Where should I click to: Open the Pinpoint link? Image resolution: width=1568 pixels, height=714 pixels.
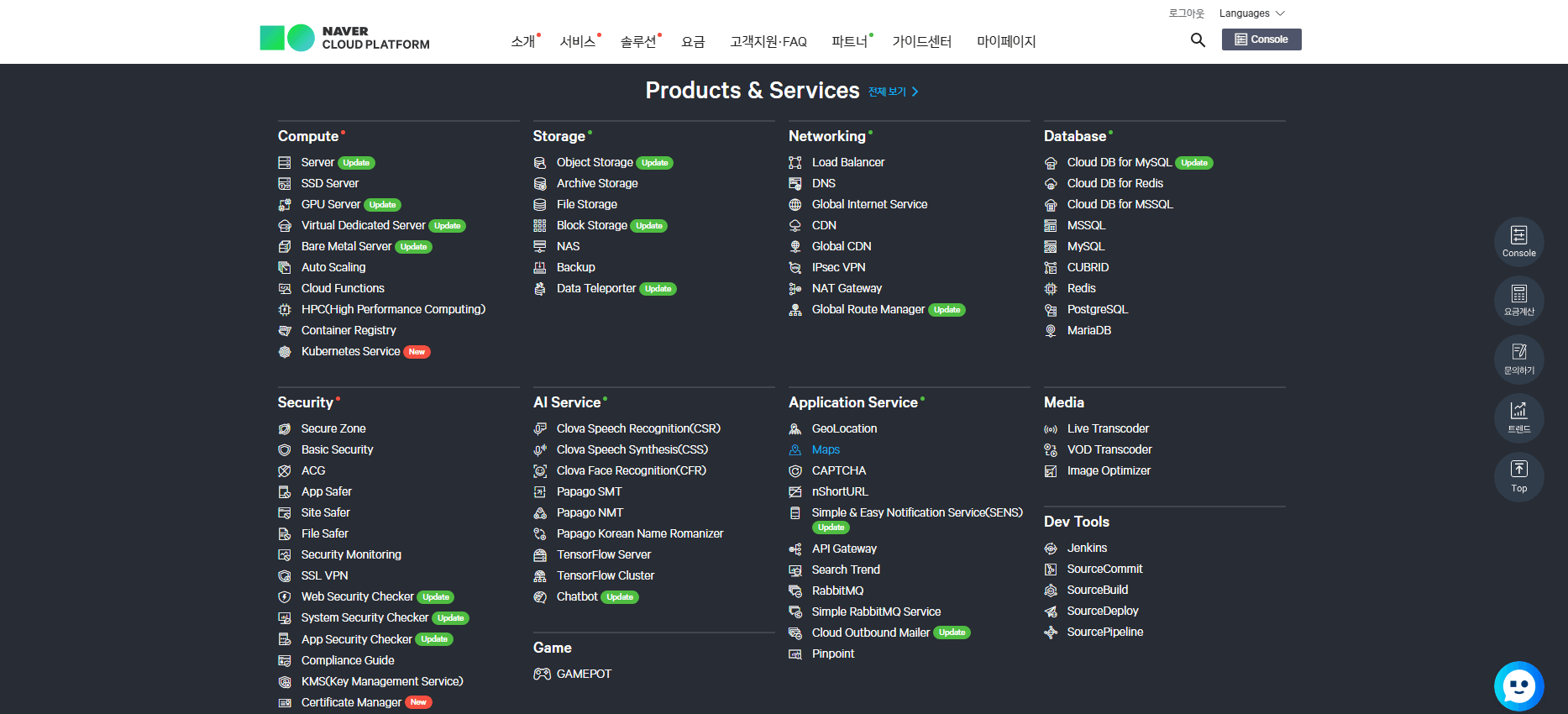(x=833, y=654)
